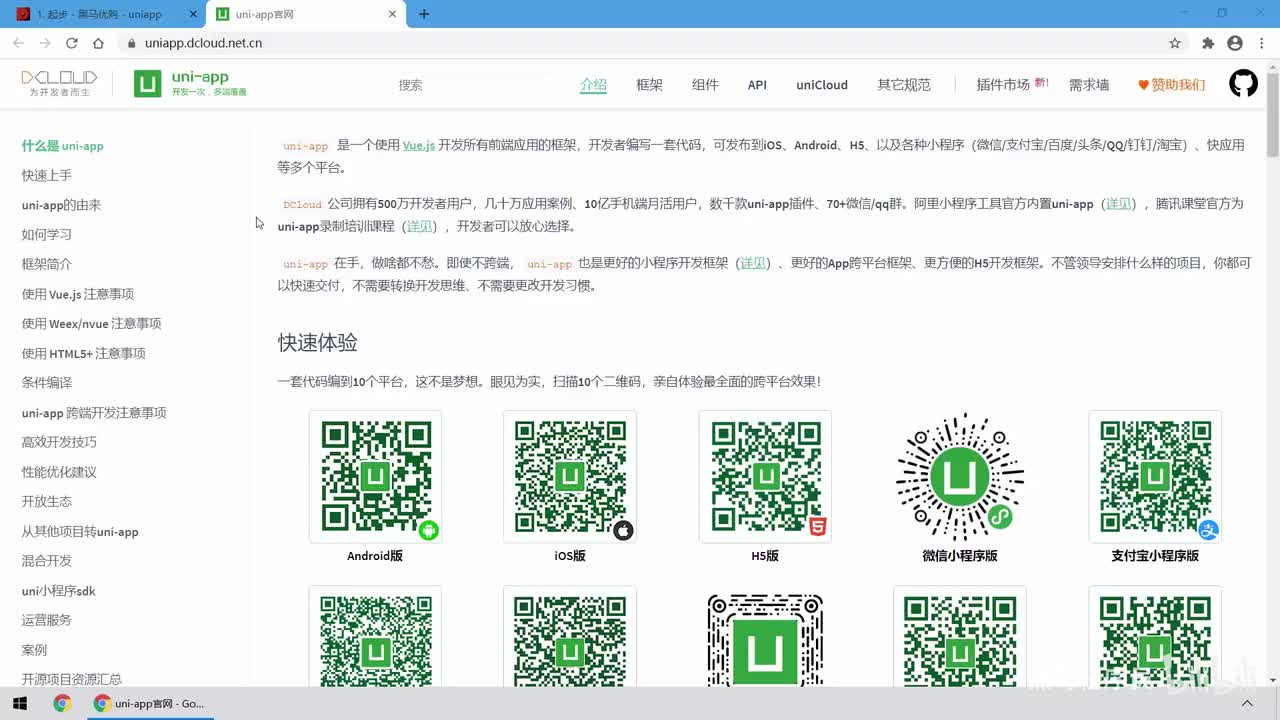Image resolution: width=1280 pixels, height=720 pixels.
Task: Click the browser forward arrow
Action: [x=45, y=43]
